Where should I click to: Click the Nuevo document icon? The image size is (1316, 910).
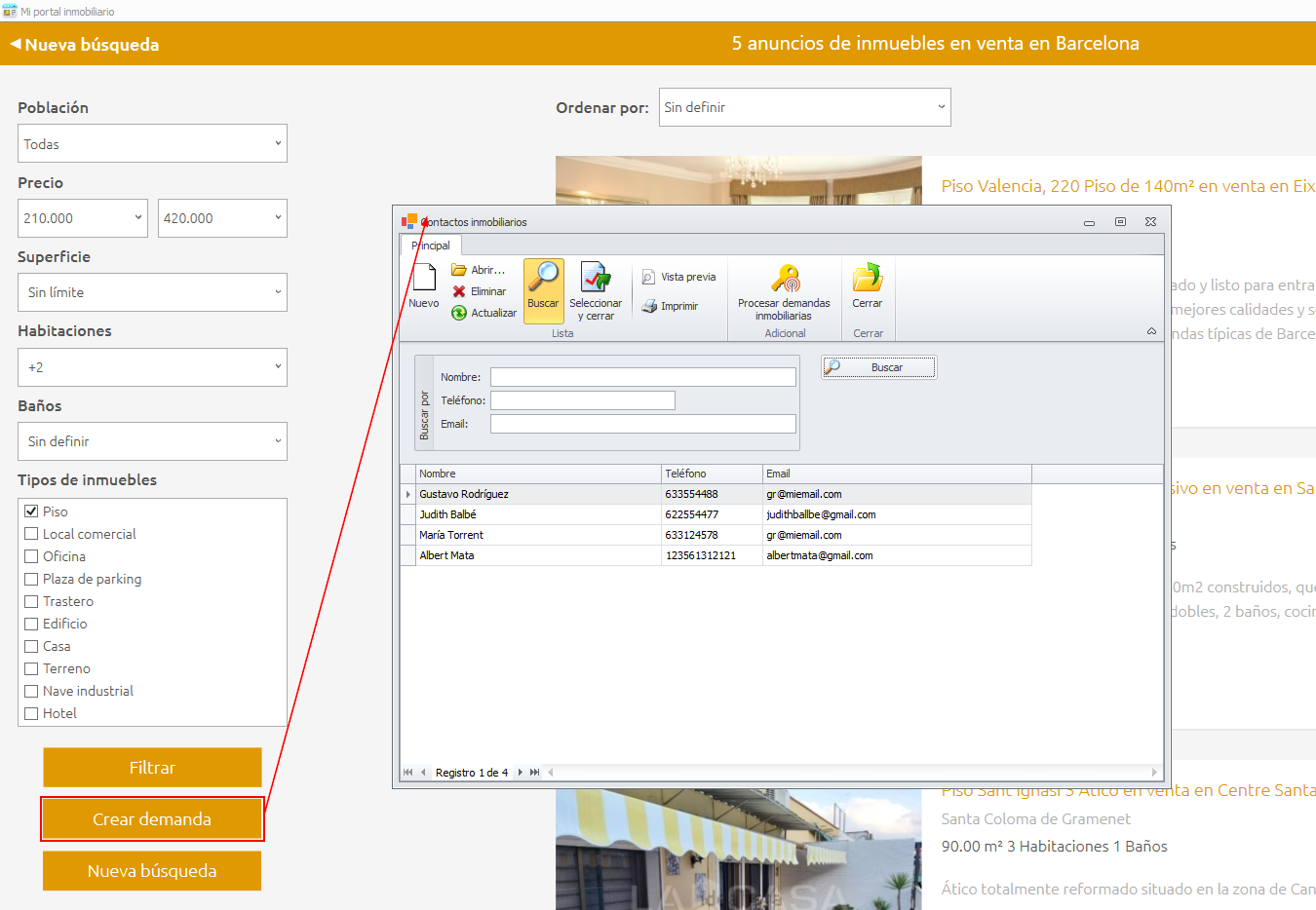[x=424, y=279]
